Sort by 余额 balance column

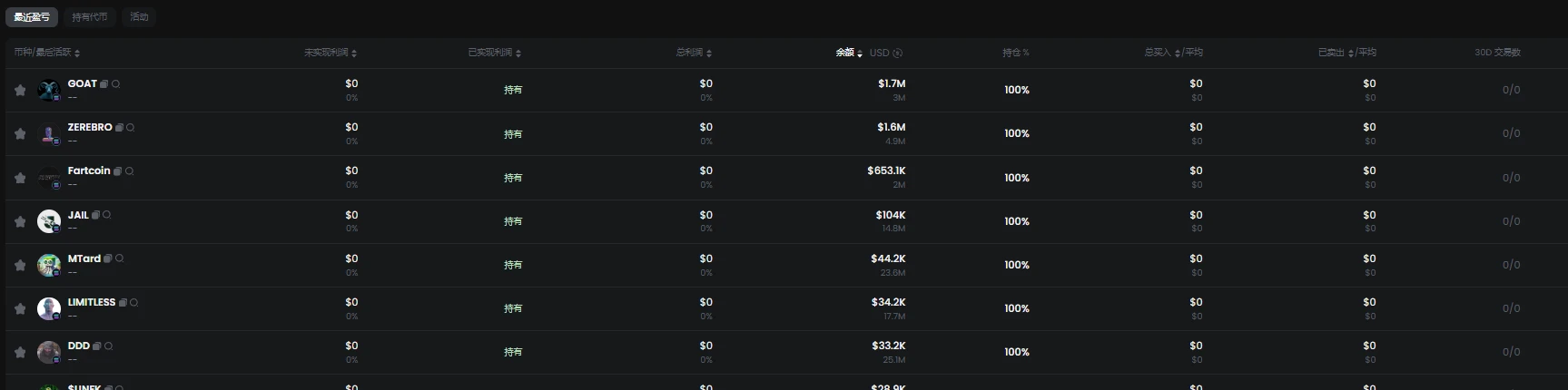(849, 53)
